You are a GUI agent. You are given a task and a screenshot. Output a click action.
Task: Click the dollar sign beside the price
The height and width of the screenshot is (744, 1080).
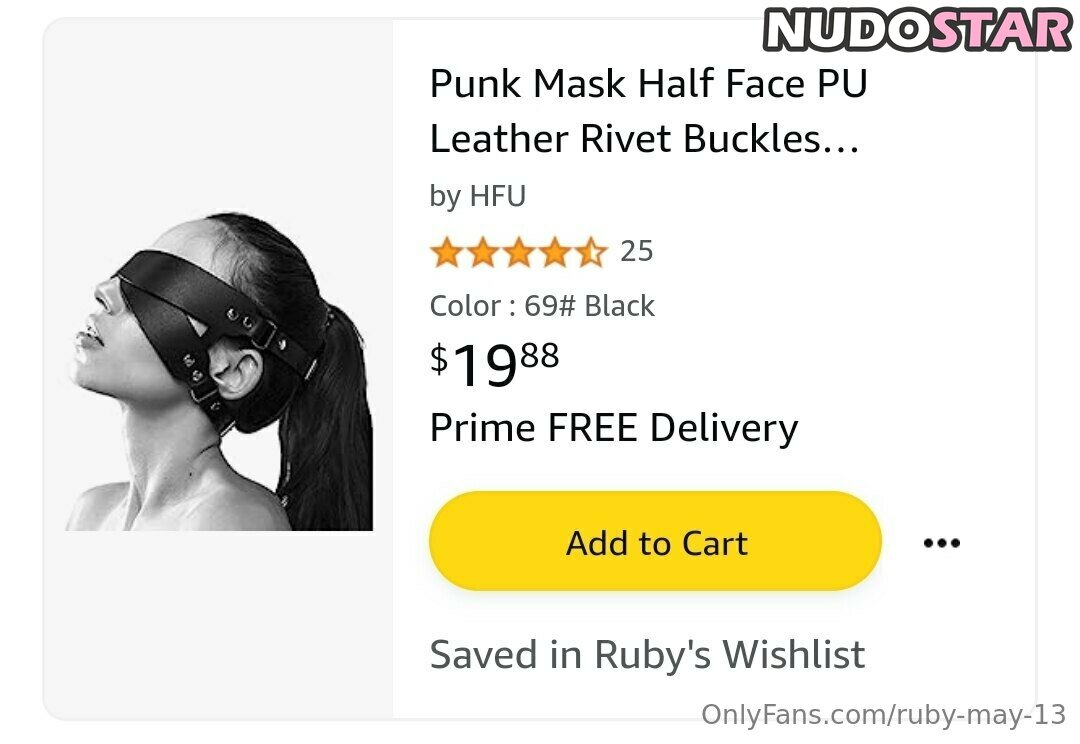coord(439,359)
